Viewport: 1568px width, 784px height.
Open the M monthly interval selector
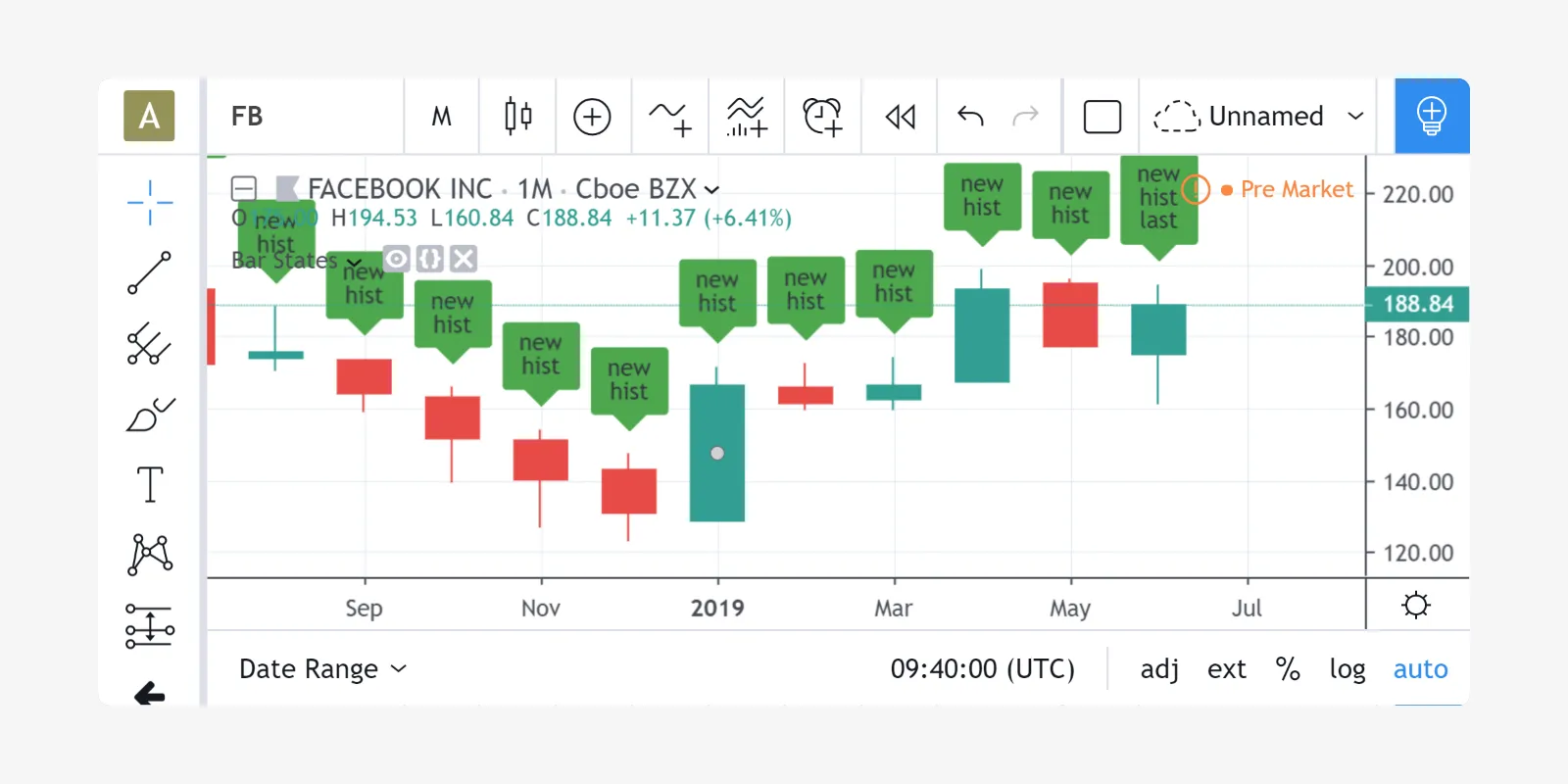point(442,117)
